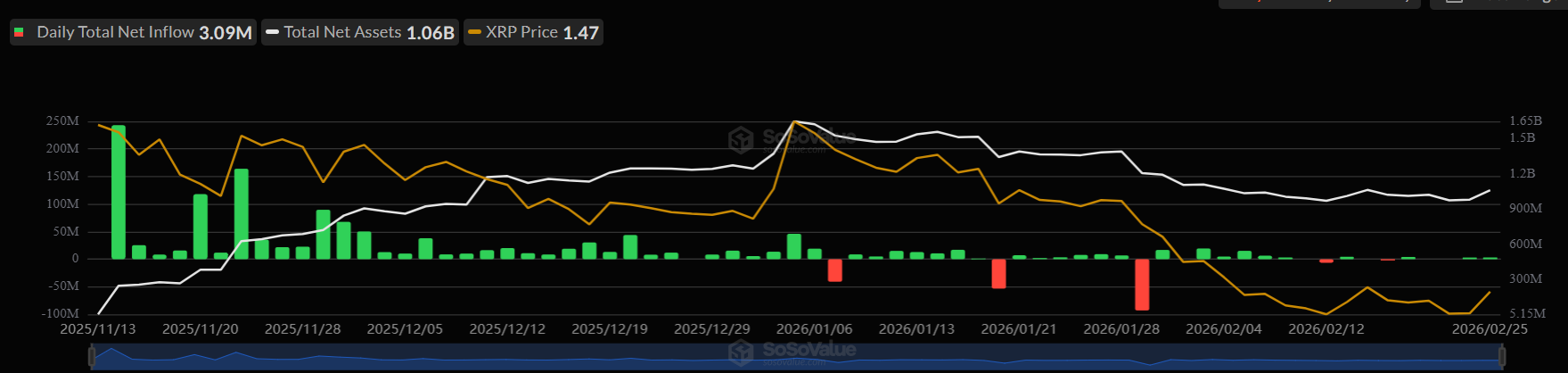Image resolution: width=1568 pixels, height=373 pixels.
Task: Click the red outflow bar after 2026/01/06
Action: click(835, 270)
